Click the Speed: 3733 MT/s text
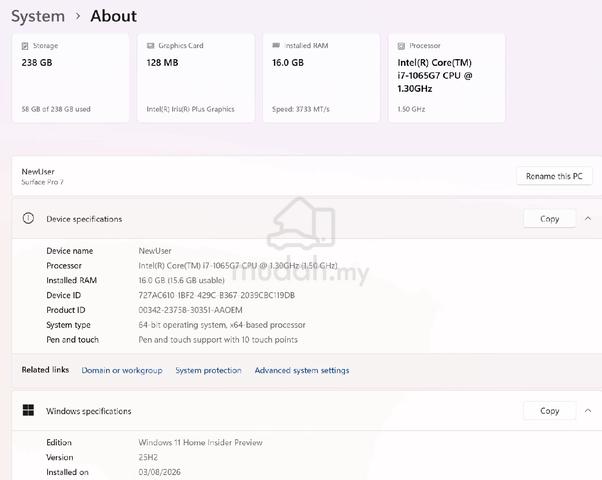602x480 pixels. pyautogui.click(x=301, y=109)
